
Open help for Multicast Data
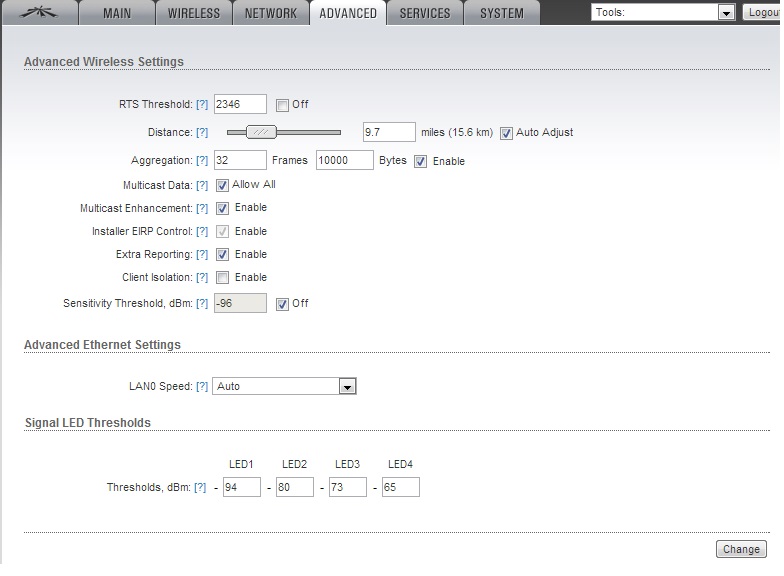point(202,186)
